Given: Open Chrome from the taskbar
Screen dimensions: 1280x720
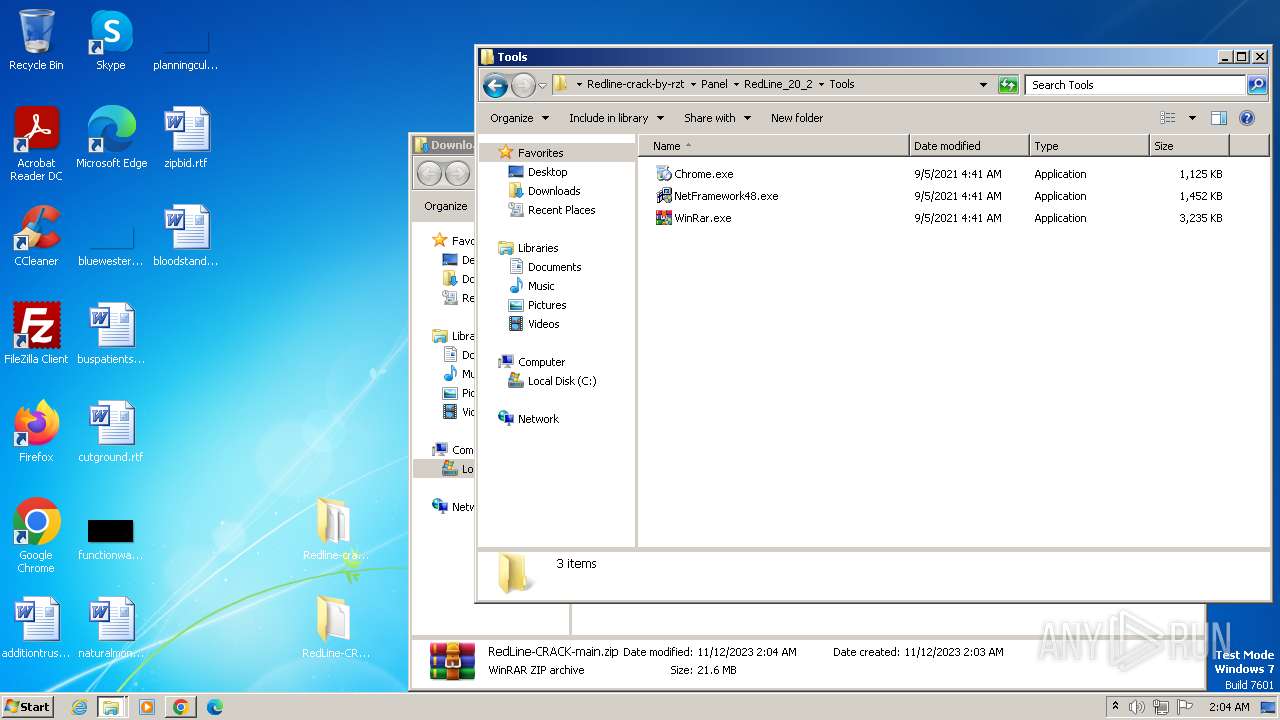Looking at the screenshot, I should point(180,707).
